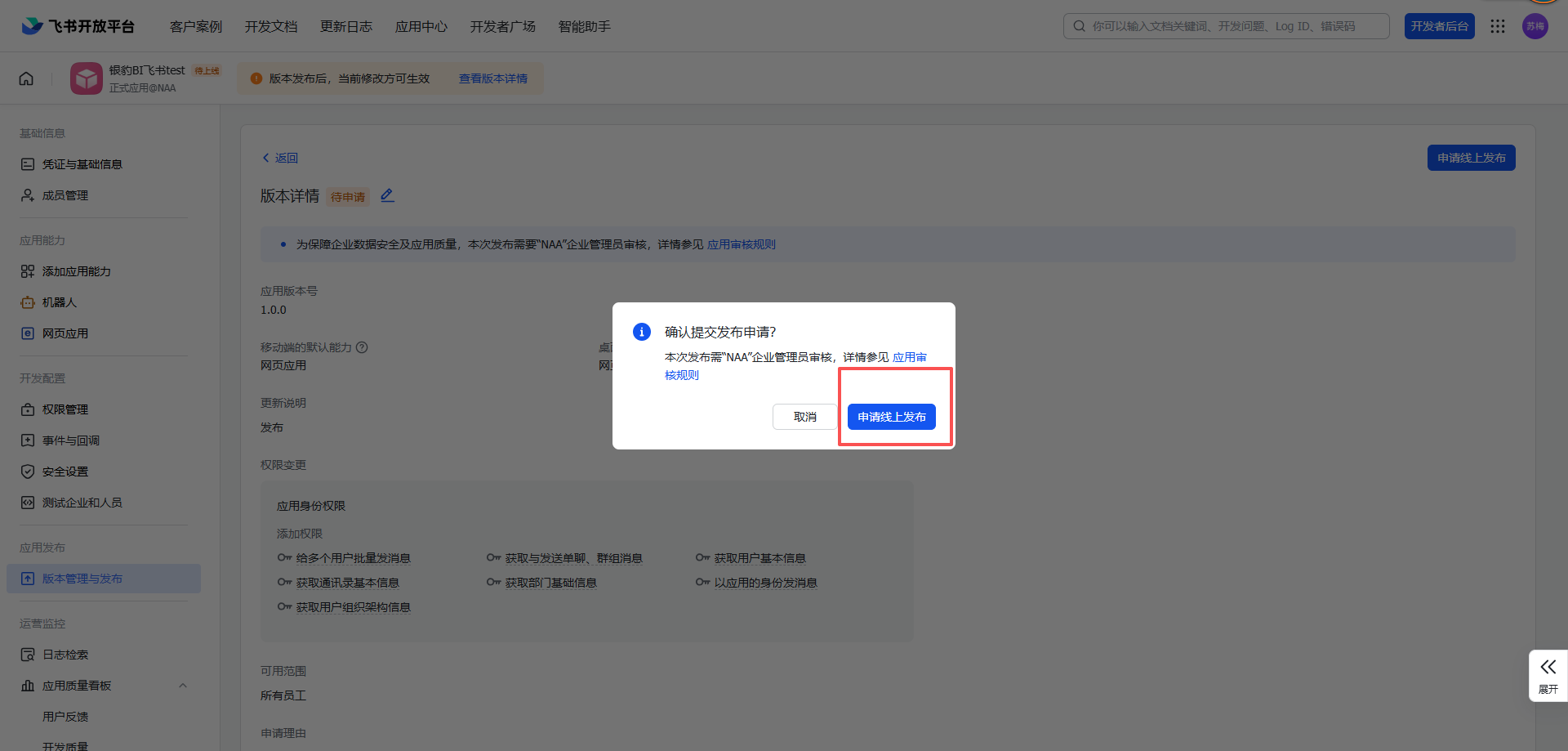Click the help icon next to 移动端的默认能力
The width and height of the screenshot is (1568, 751).
pos(362,347)
